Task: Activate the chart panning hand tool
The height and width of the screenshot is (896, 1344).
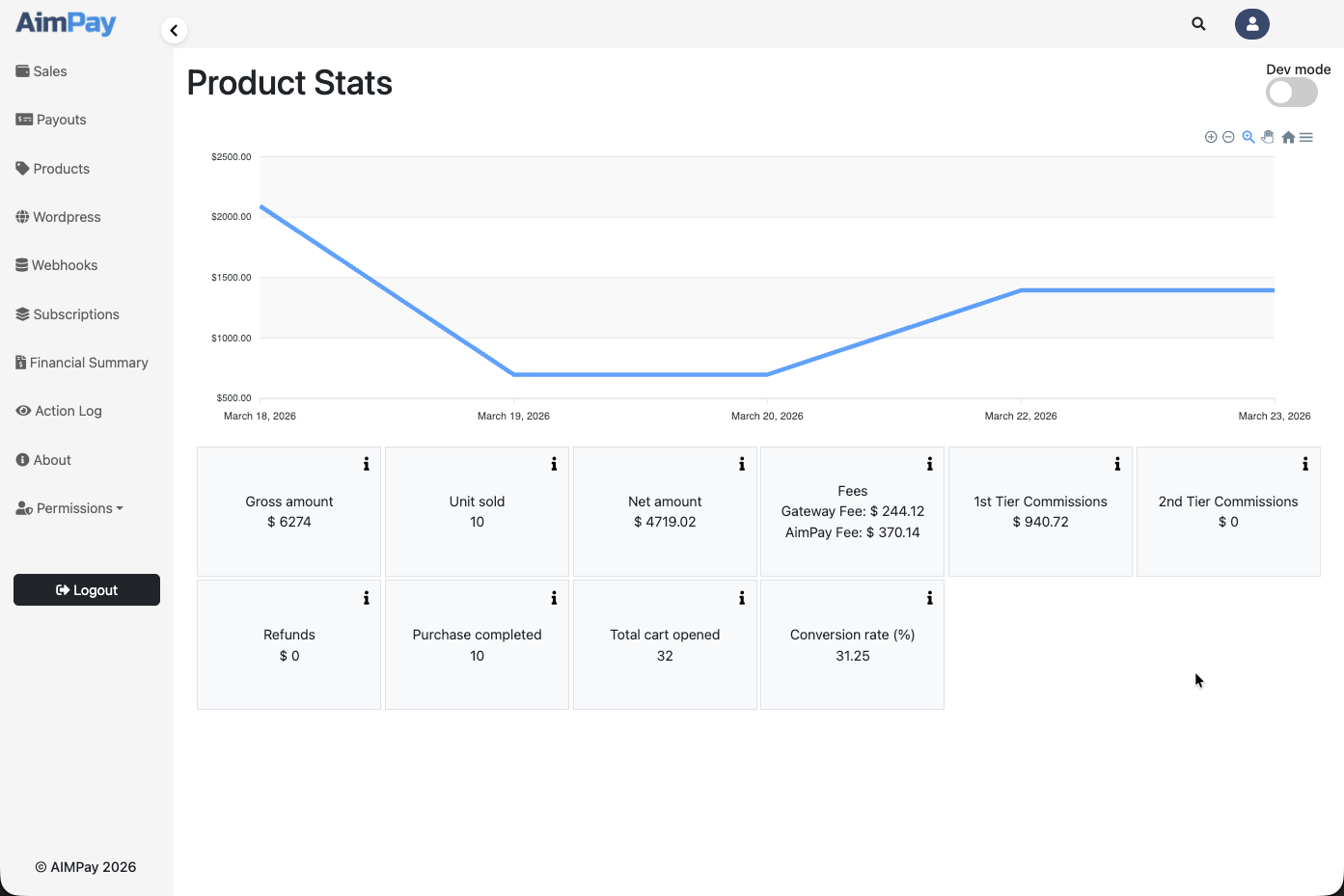Action: coord(1268,137)
